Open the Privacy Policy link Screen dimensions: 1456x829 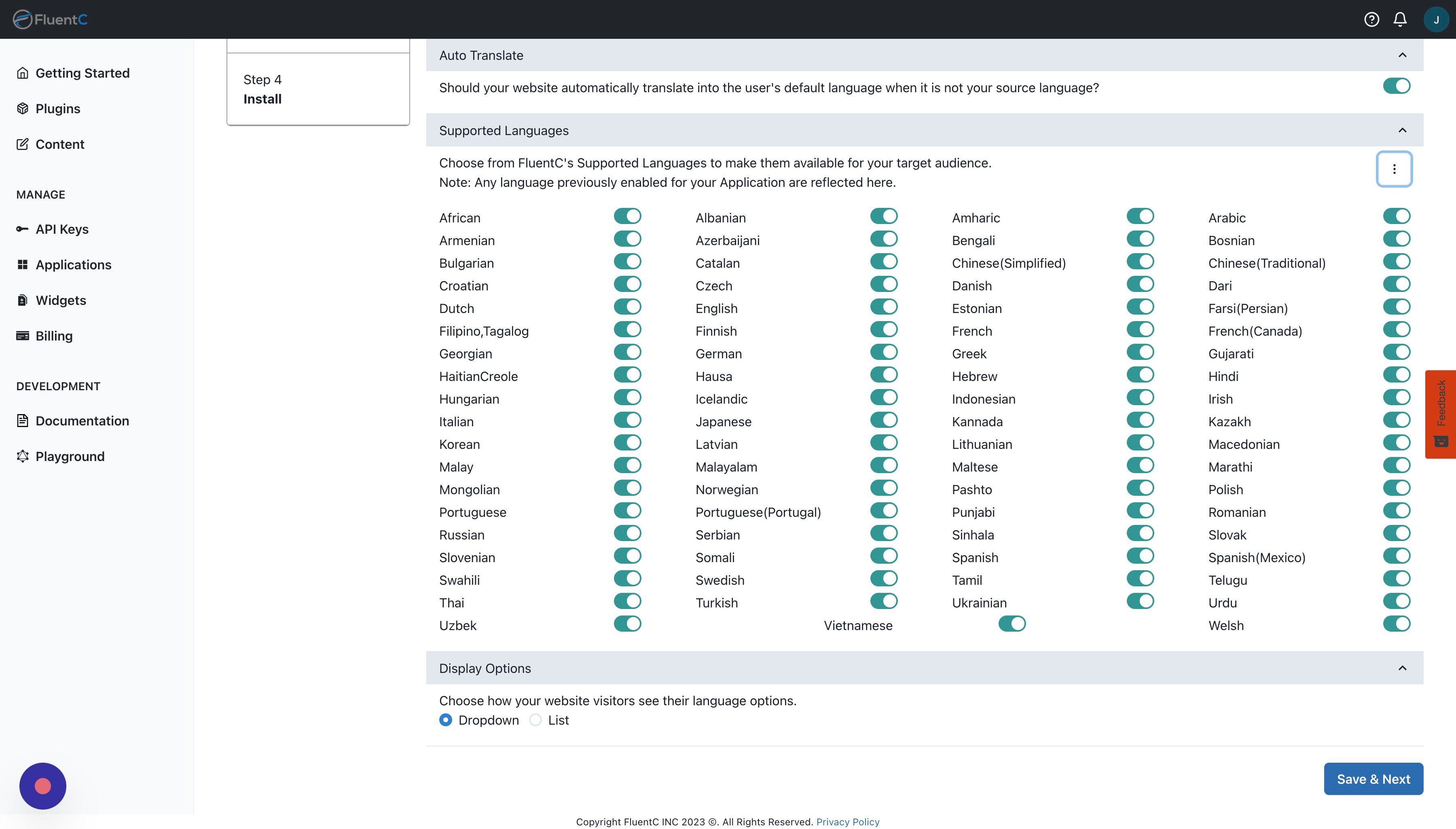[847, 822]
